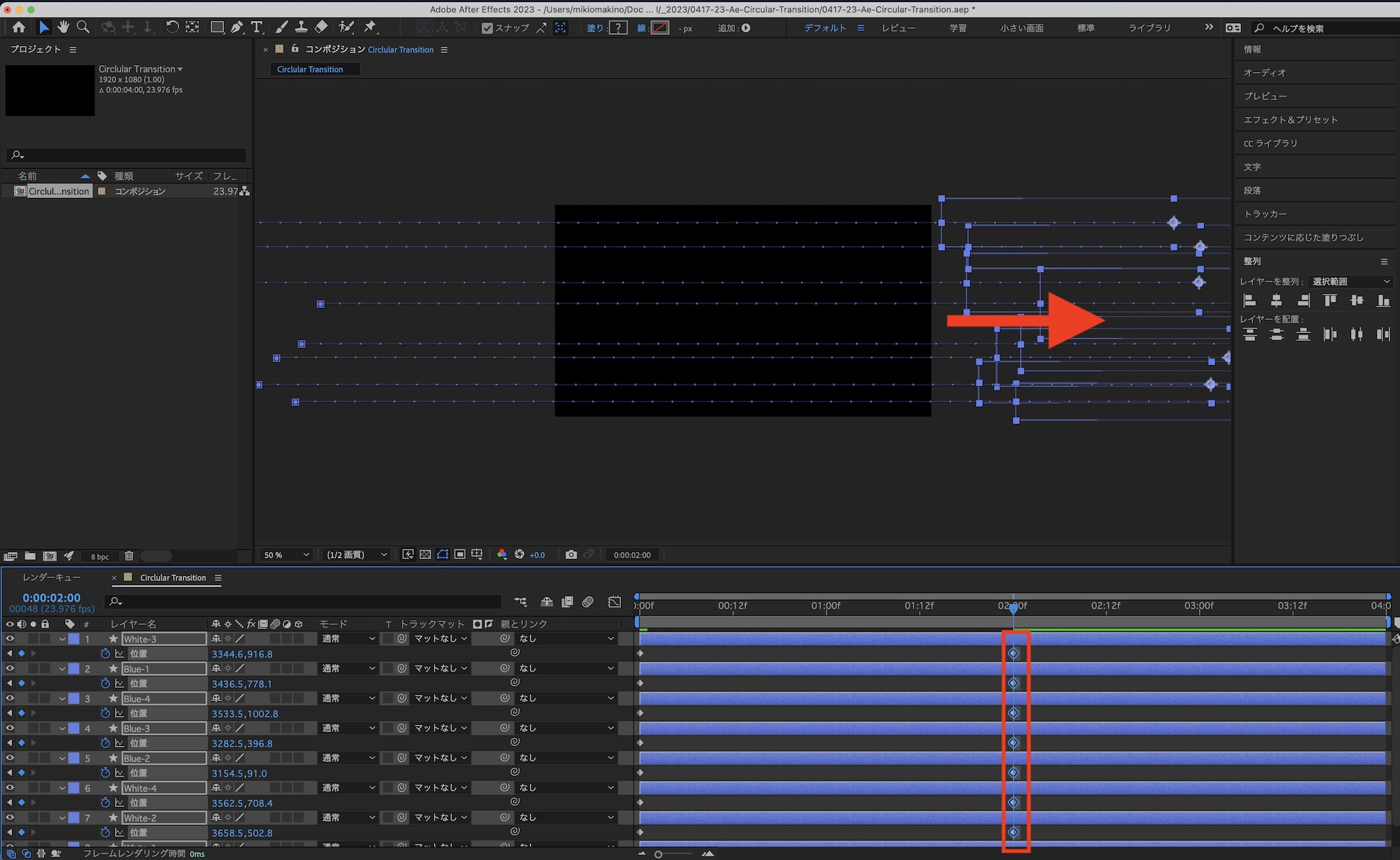1400x860 pixels.
Task: Hide the White-3 layer eye icon
Action: pos(10,639)
